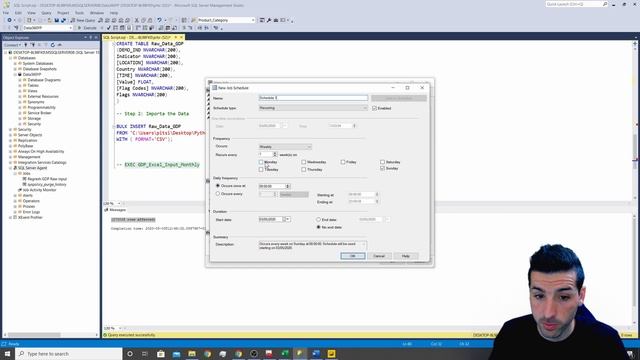
Task: Open Task View on the taskbar
Action: click(x=145, y=353)
